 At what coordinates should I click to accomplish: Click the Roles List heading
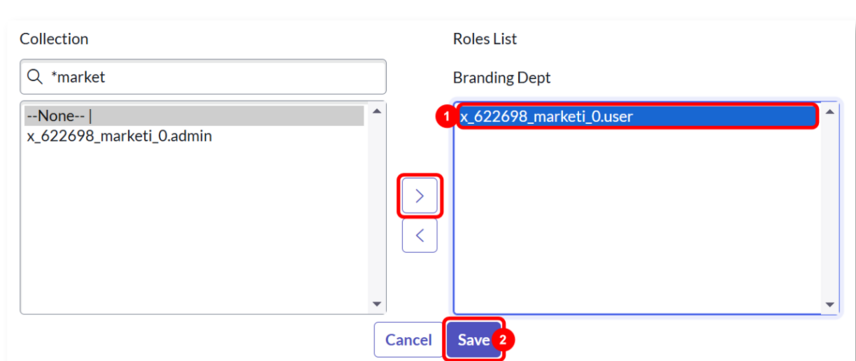[485, 39]
